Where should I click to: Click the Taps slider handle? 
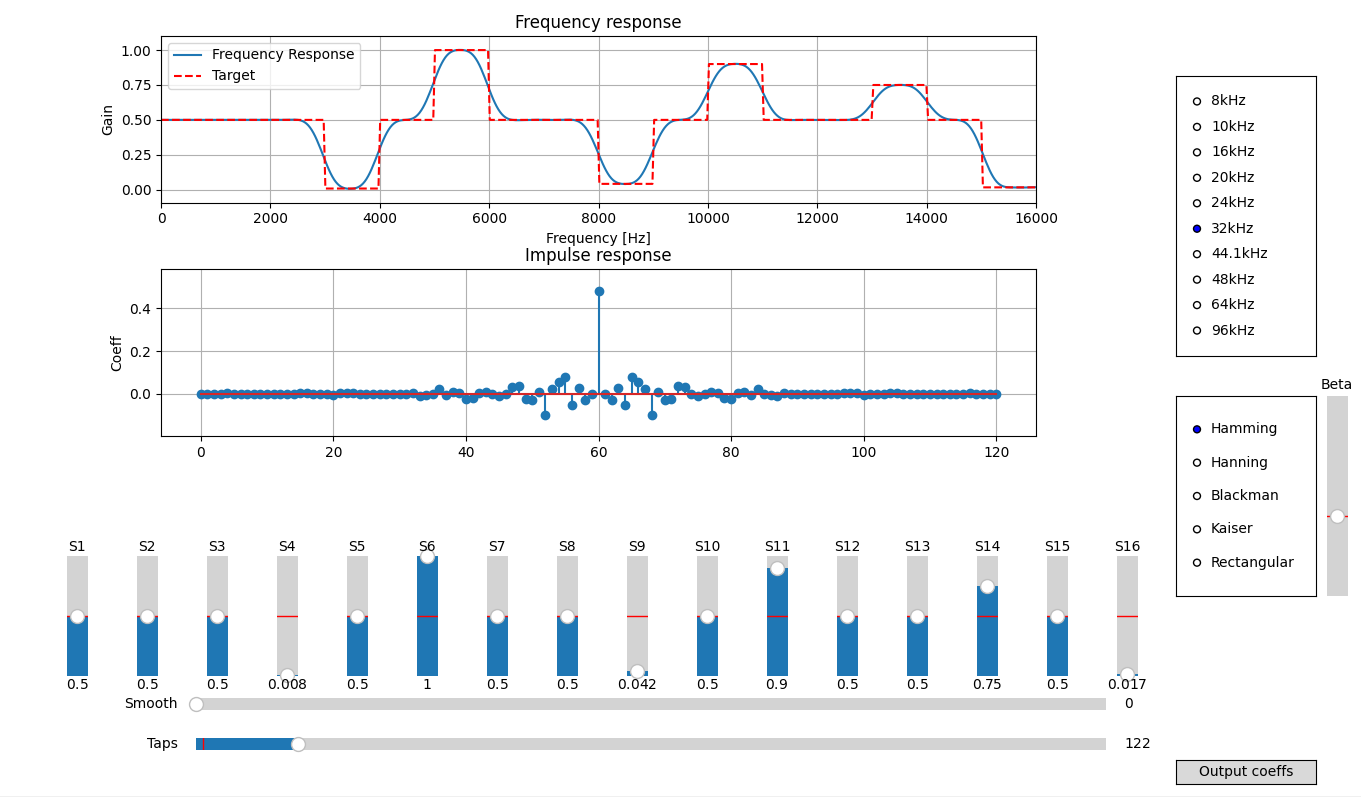point(298,744)
